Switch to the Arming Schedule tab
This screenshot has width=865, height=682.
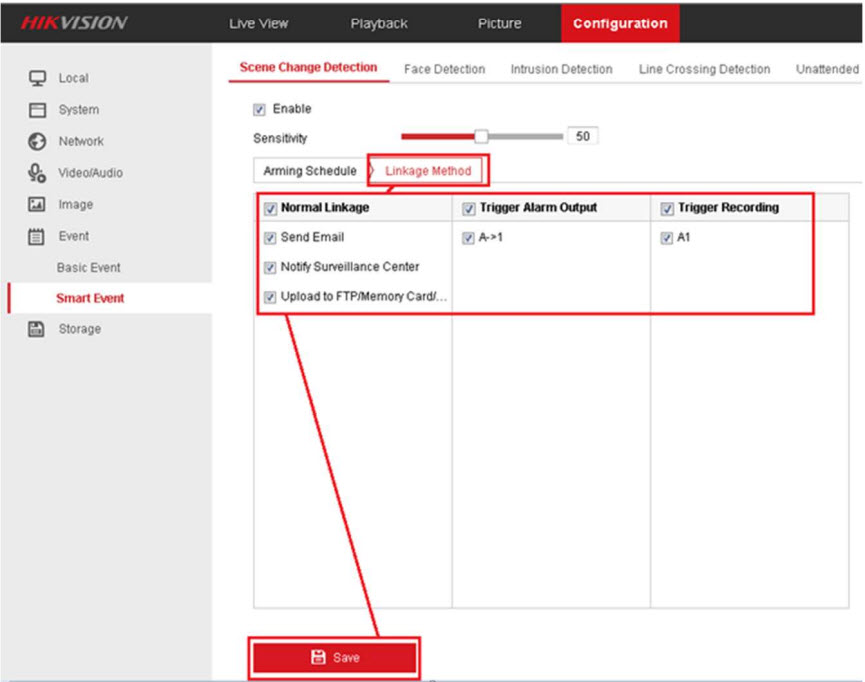pyautogui.click(x=309, y=171)
